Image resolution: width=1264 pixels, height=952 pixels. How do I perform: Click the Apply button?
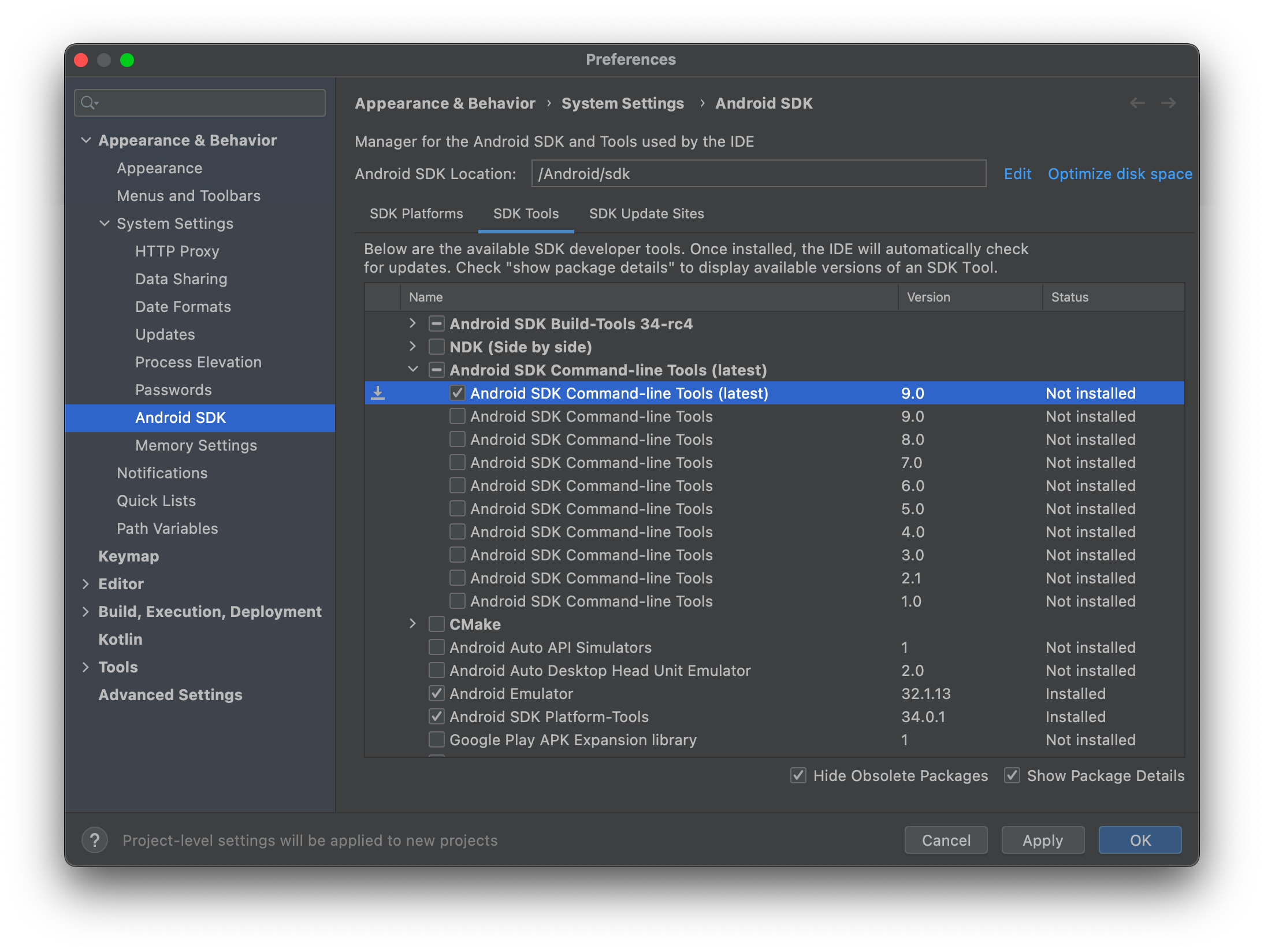click(1042, 840)
